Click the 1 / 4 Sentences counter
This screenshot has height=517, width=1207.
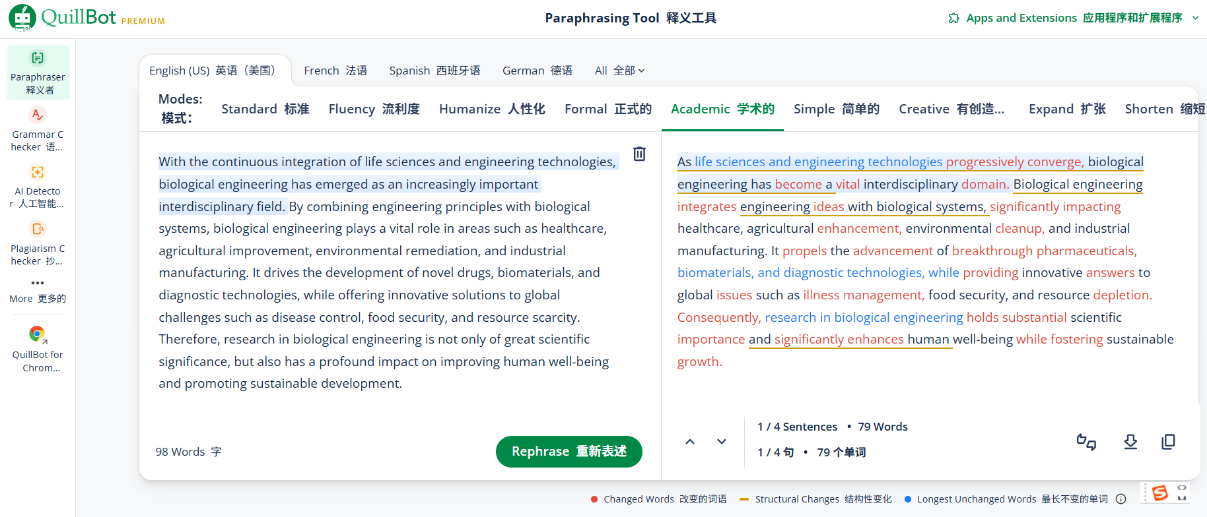pyautogui.click(x=797, y=427)
